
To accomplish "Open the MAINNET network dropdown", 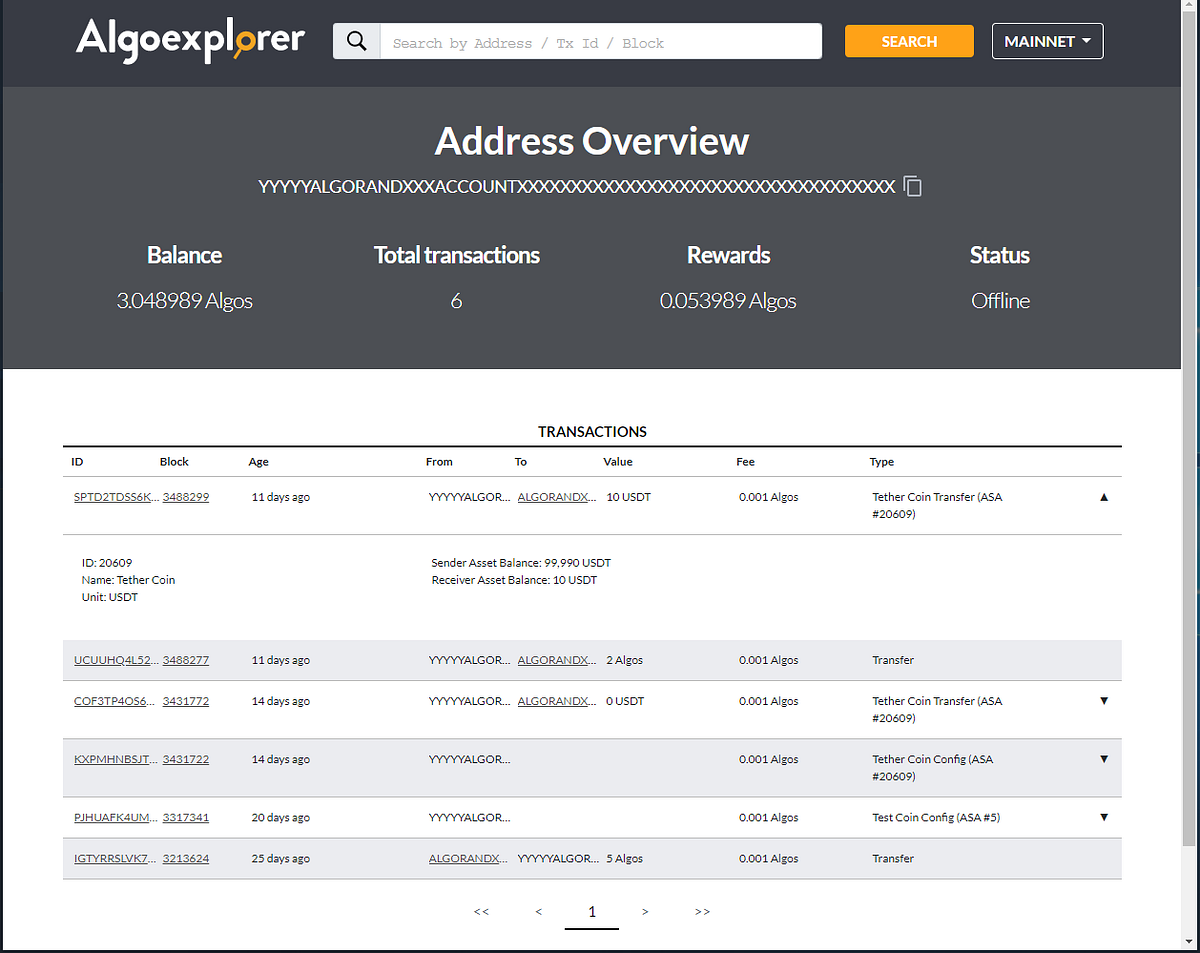I will point(1047,41).
